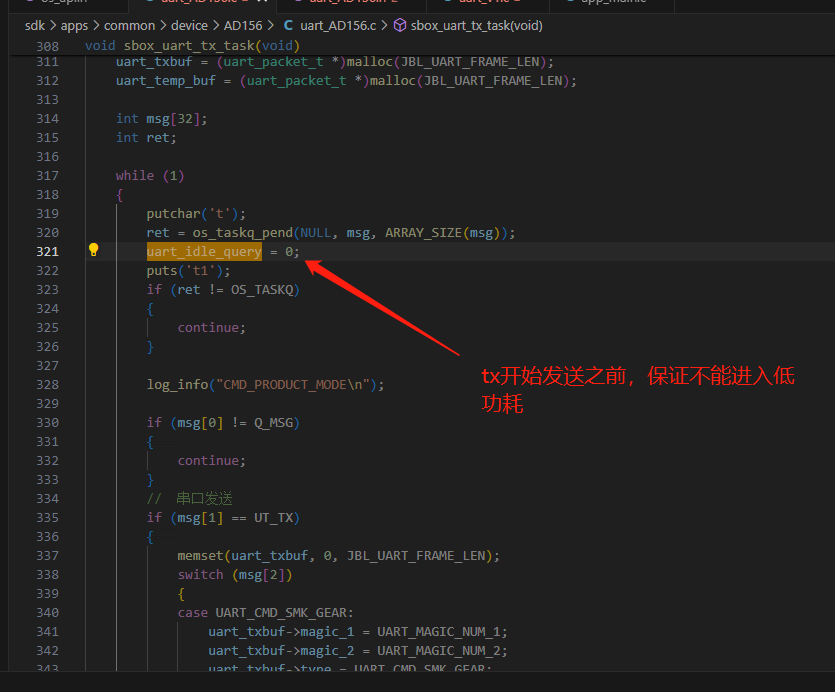This screenshot has width=835, height=692.
Task: Open the common breadcrumb folder
Action: click(129, 26)
